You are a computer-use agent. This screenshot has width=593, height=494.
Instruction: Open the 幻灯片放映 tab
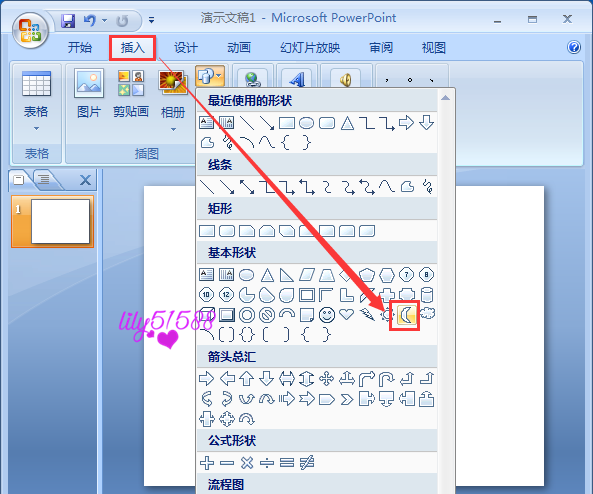pos(310,48)
